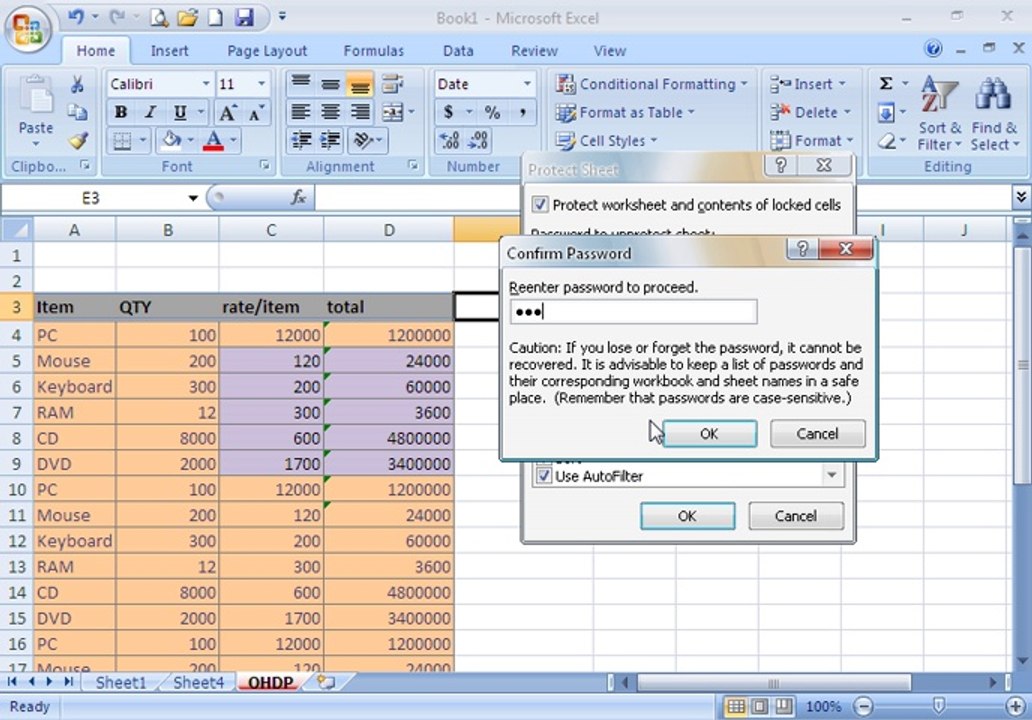
Task: Click the AutoSum sigma icon
Action: tap(886, 84)
